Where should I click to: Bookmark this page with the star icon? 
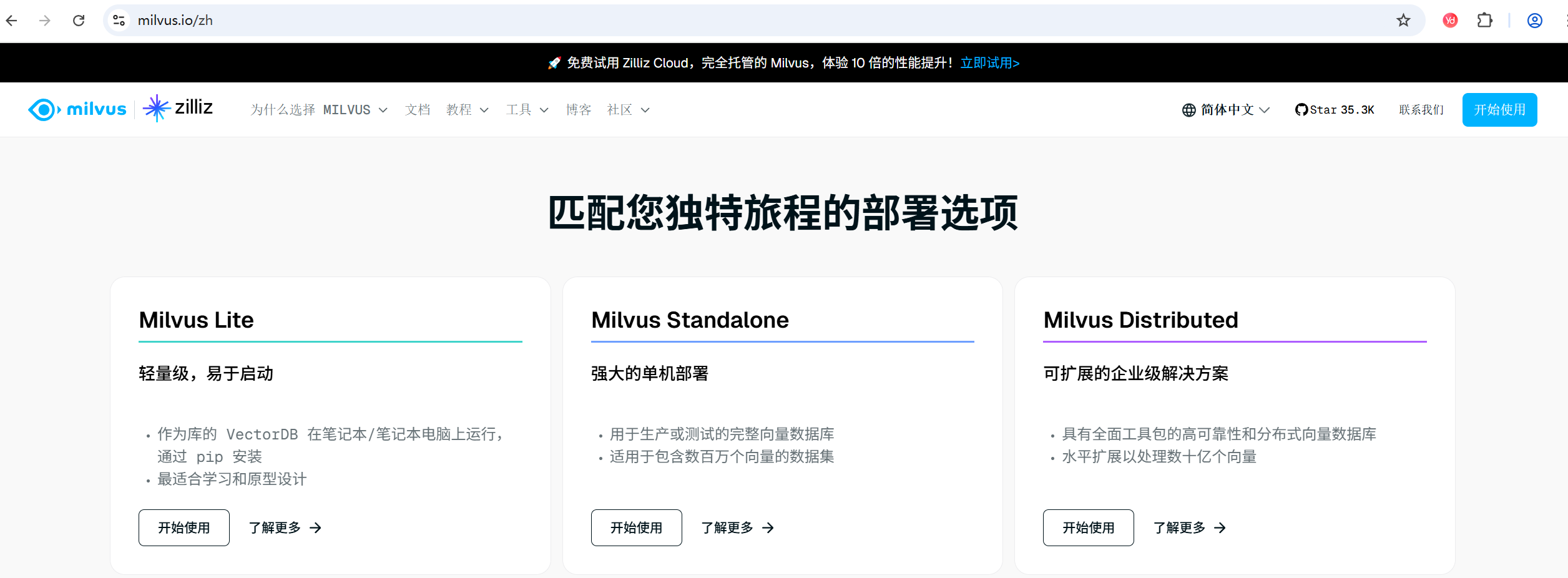(x=1403, y=20)
